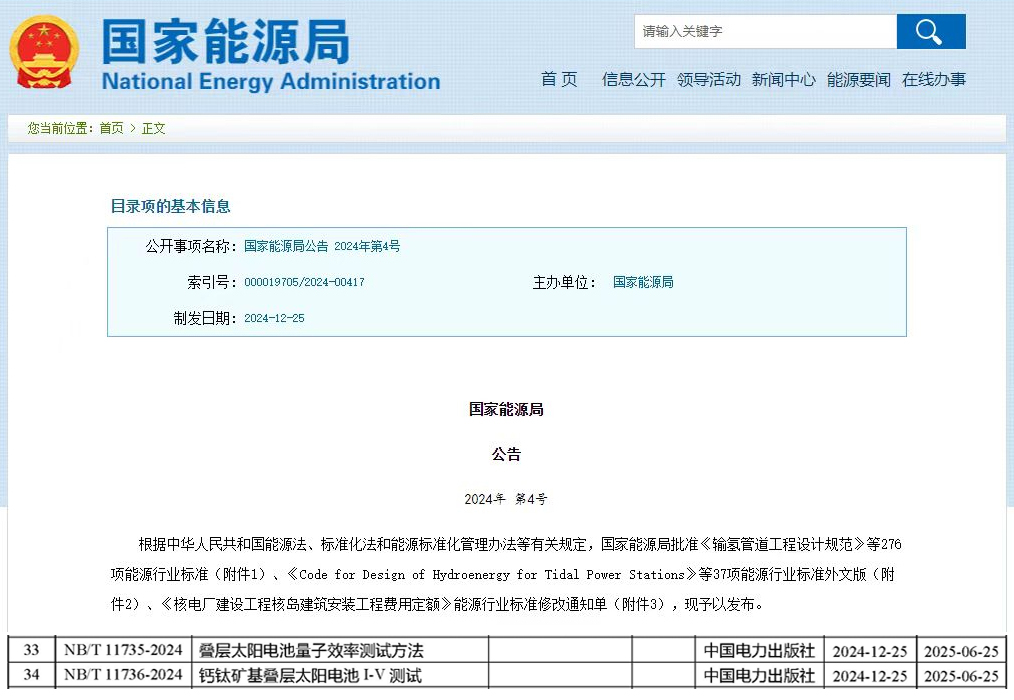Click the 国家能源局 site title banner
The image size is (1014, 700).
pos(226,40)
